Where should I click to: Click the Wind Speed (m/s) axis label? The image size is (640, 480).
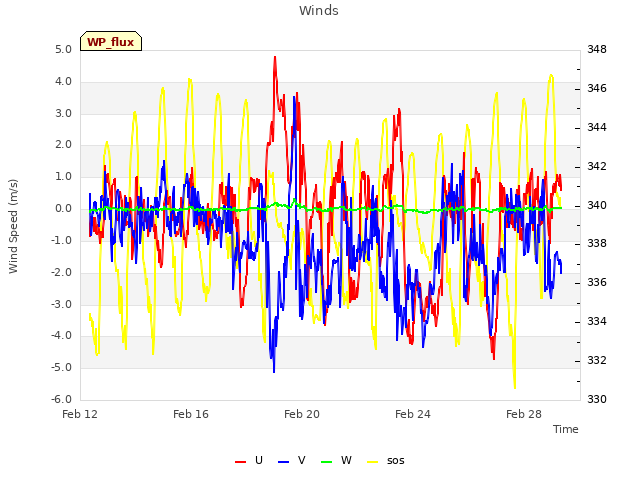click(13, 226)
